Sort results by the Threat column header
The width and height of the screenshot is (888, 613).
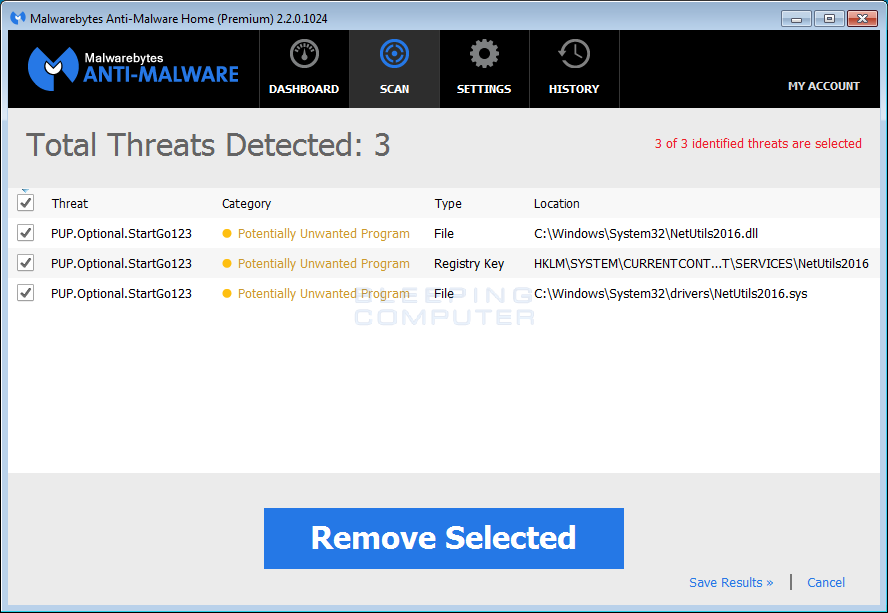tap(69, 203)
